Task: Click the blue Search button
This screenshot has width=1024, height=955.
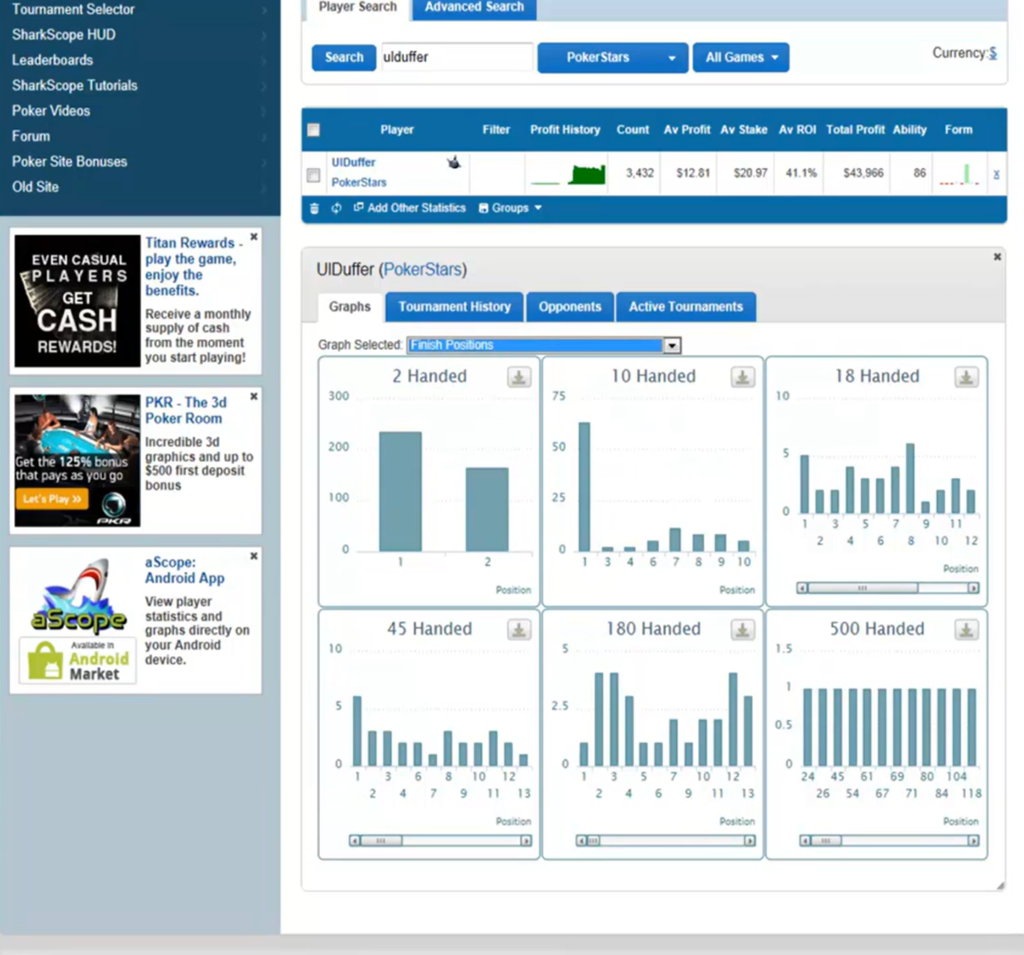Action: pyautogui.click(x=344, y=57)
